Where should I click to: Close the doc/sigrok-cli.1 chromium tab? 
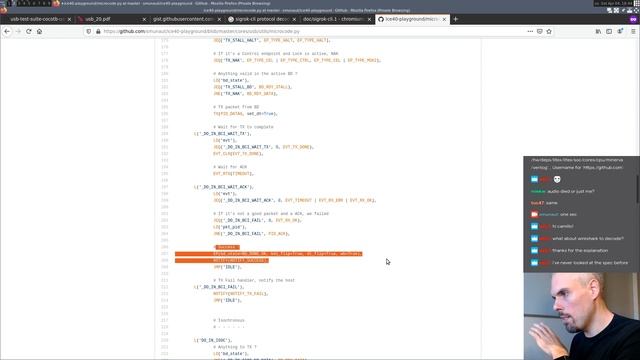(369, 19)
